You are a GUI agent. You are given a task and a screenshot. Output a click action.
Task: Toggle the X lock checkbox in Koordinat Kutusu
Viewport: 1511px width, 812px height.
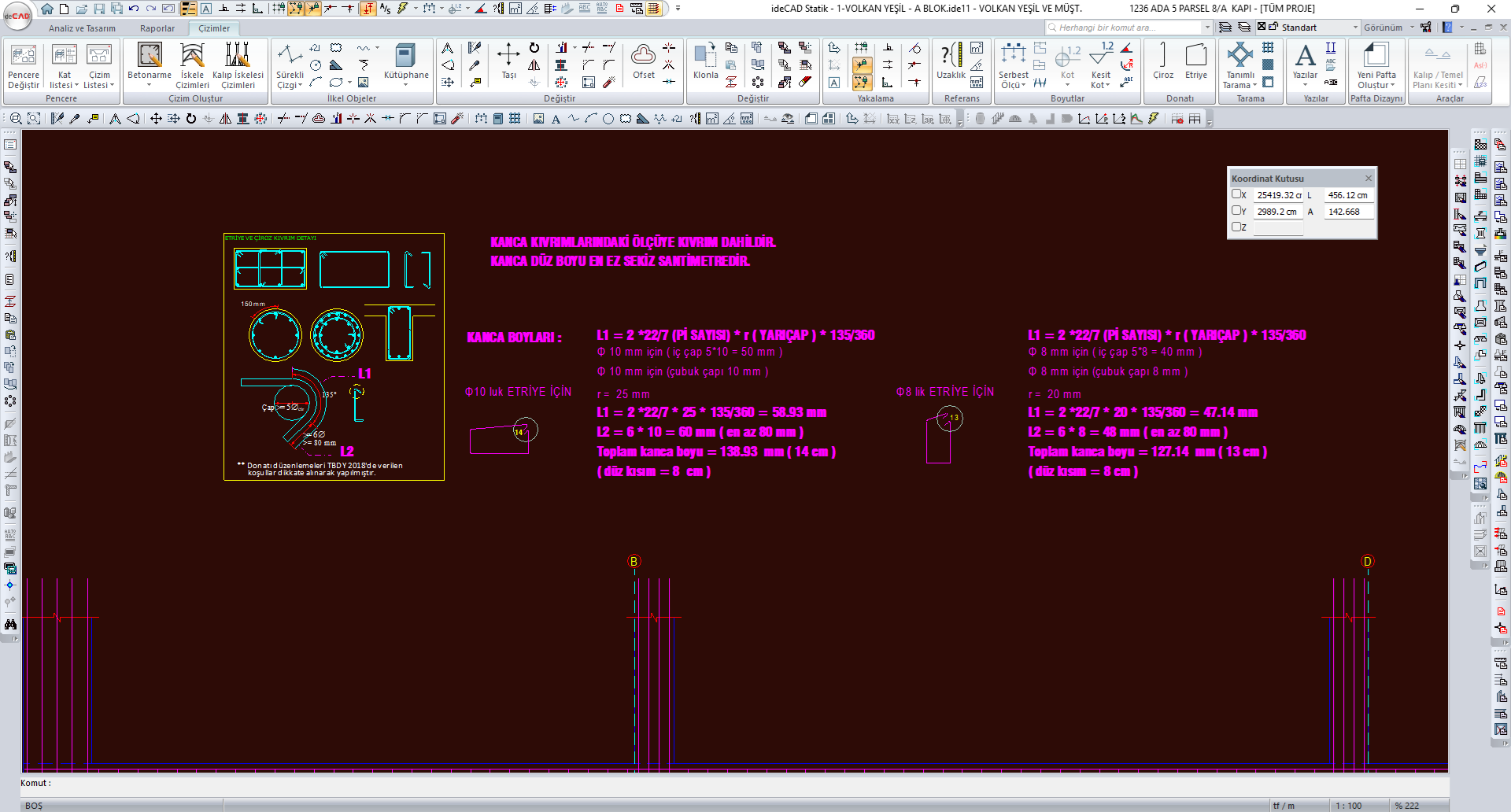click(1236, 194)
